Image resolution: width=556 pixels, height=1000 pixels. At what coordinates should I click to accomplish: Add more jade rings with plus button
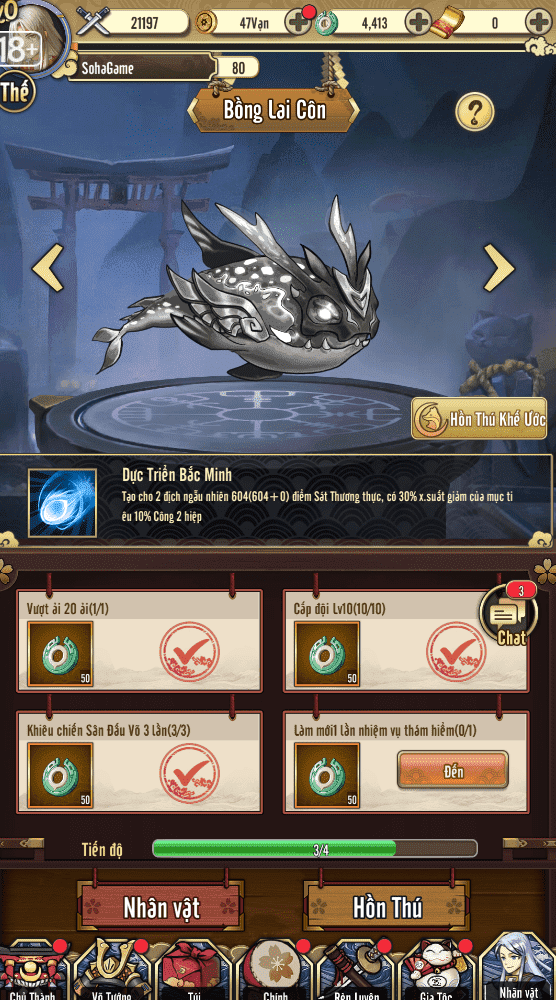tap(418, 23)
